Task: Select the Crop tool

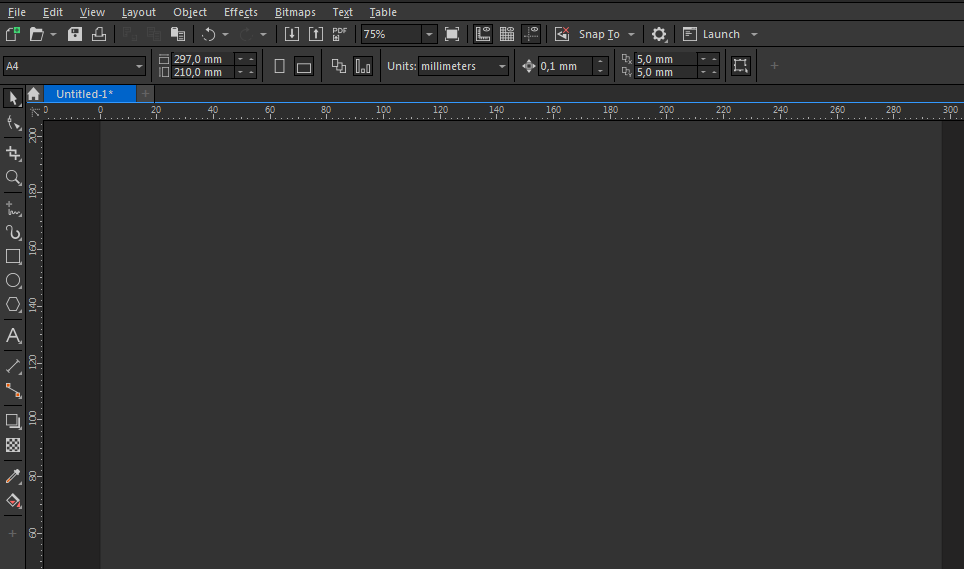Action: pyautogui.click(x=13, y=153)
